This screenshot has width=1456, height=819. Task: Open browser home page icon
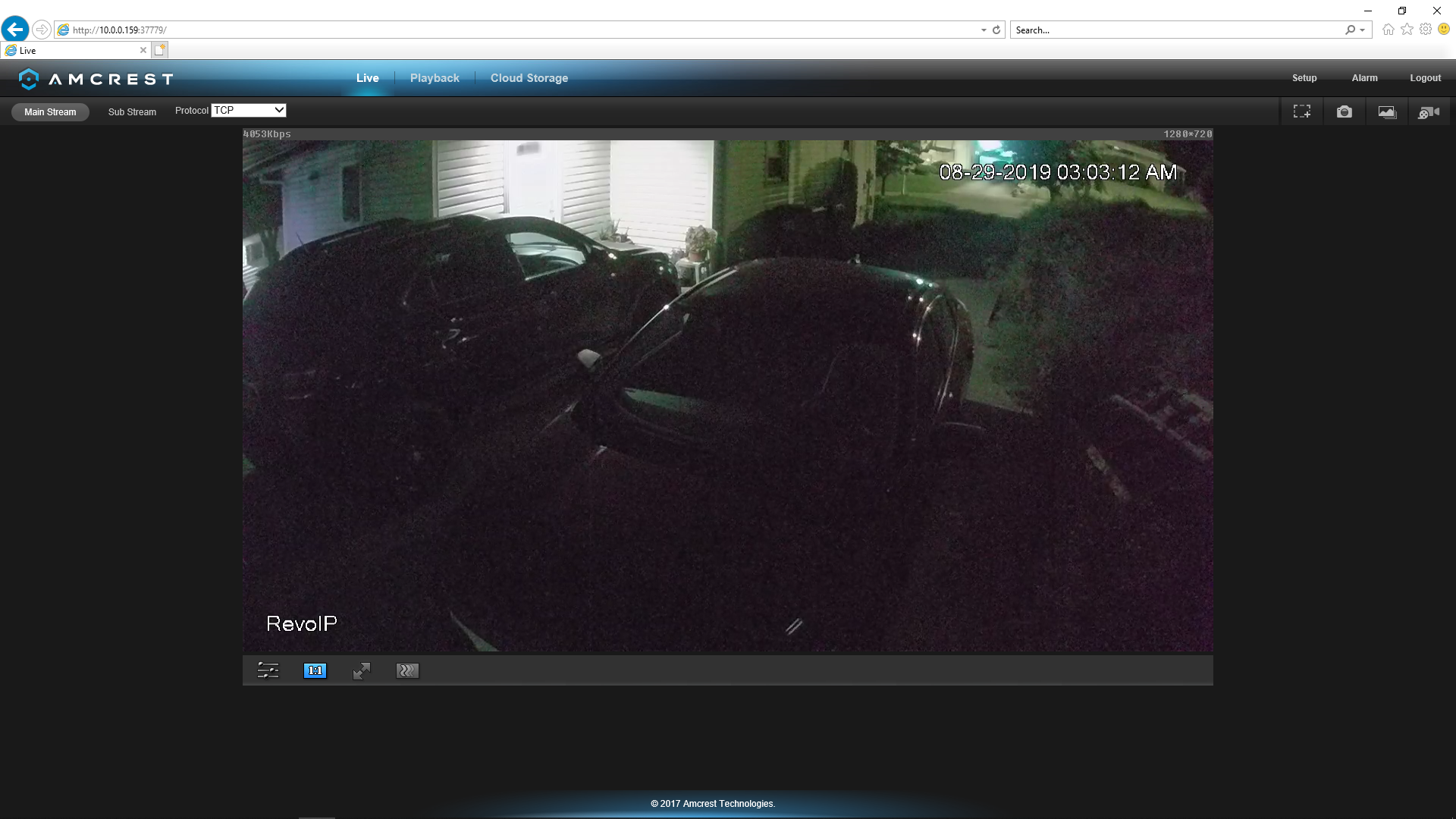[1388, 30]
